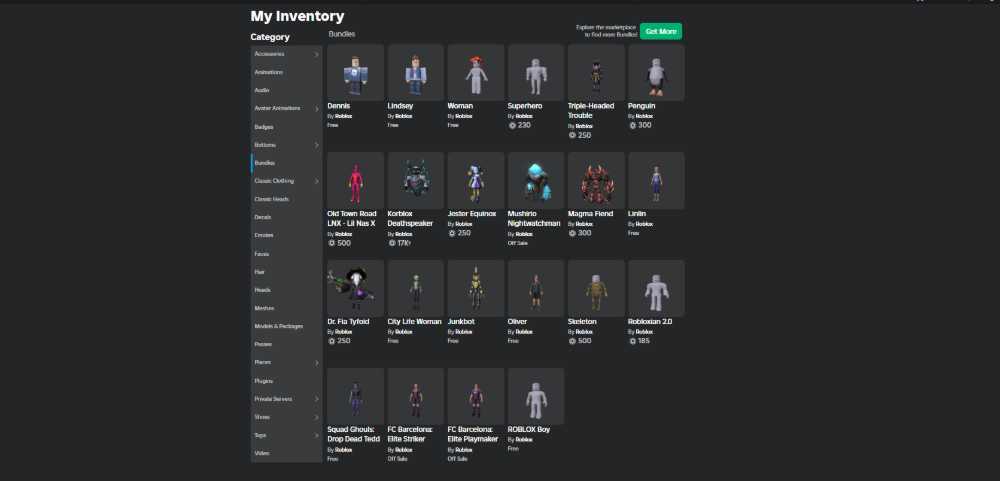Switch to the Decals category
This screenshot has width=1000, height=481.
(286, 217)
